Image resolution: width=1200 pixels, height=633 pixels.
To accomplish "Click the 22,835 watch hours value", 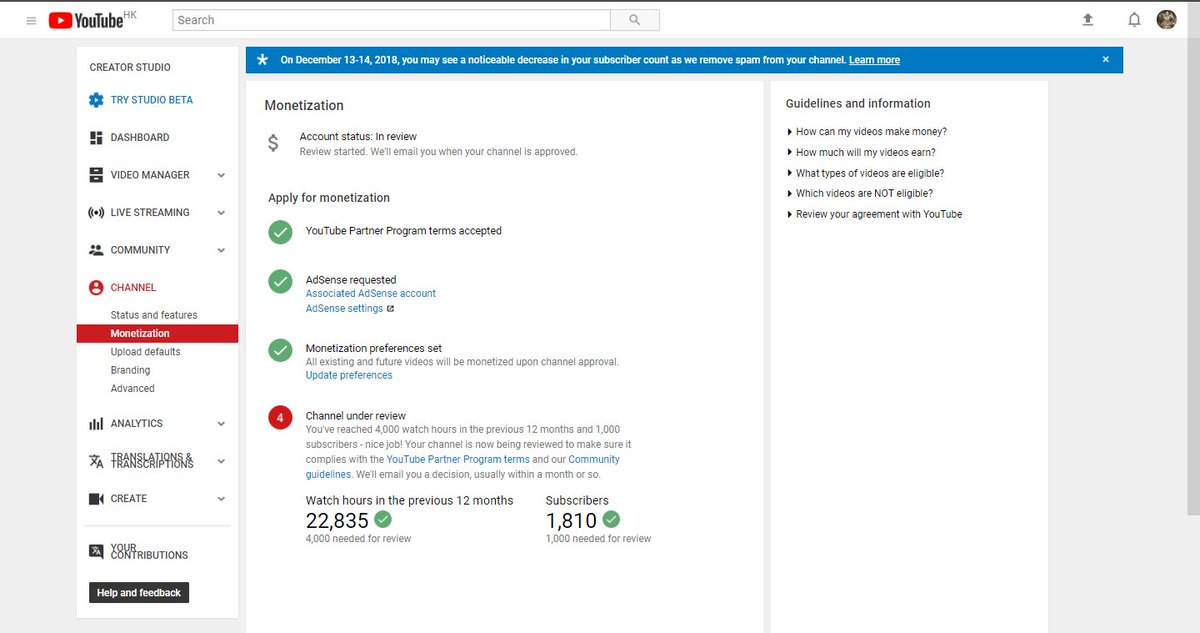I will click(x=337, y=520).
